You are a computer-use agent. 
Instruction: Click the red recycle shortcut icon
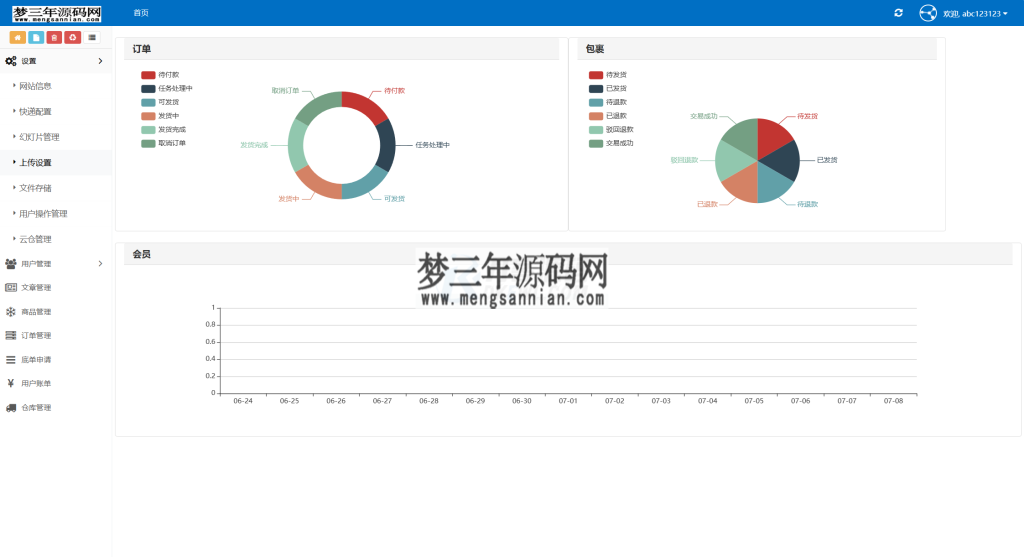(72, 37)
